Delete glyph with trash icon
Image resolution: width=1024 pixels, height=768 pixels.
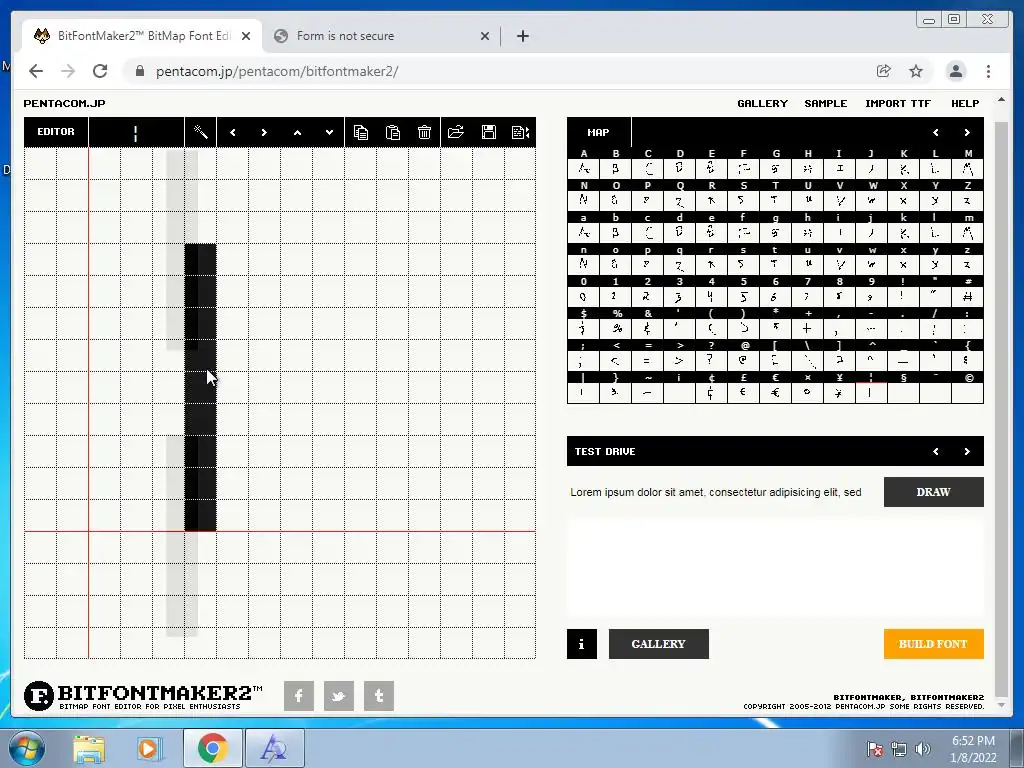click(424, 132)
